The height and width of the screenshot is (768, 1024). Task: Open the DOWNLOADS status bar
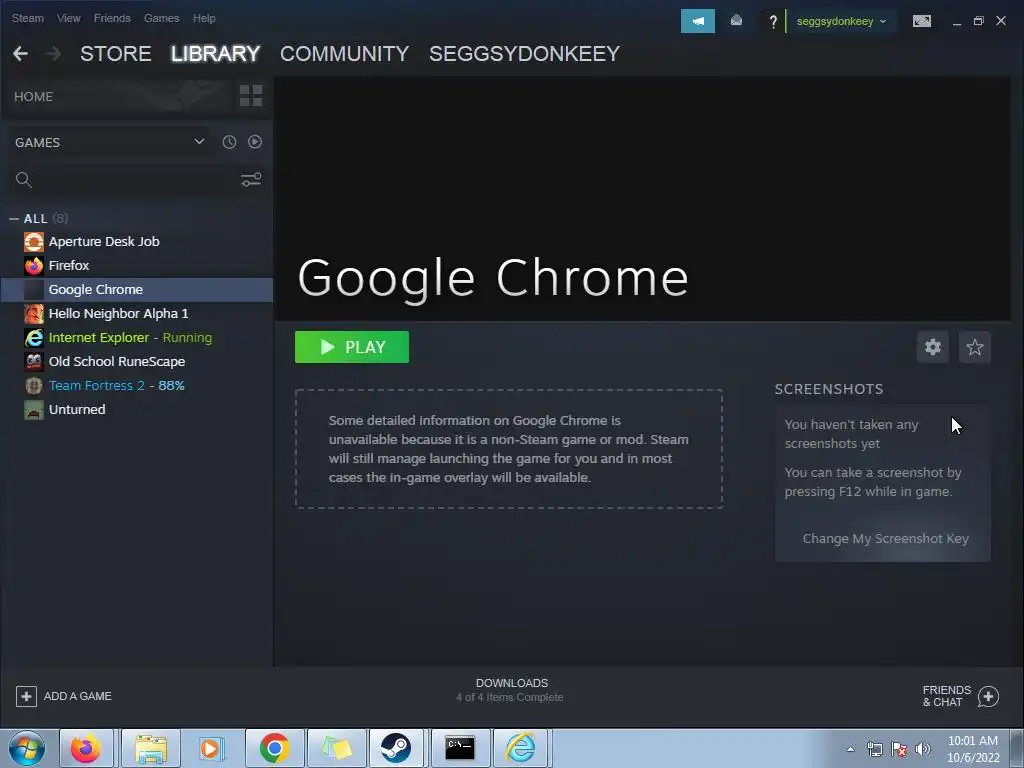point(510,690)
